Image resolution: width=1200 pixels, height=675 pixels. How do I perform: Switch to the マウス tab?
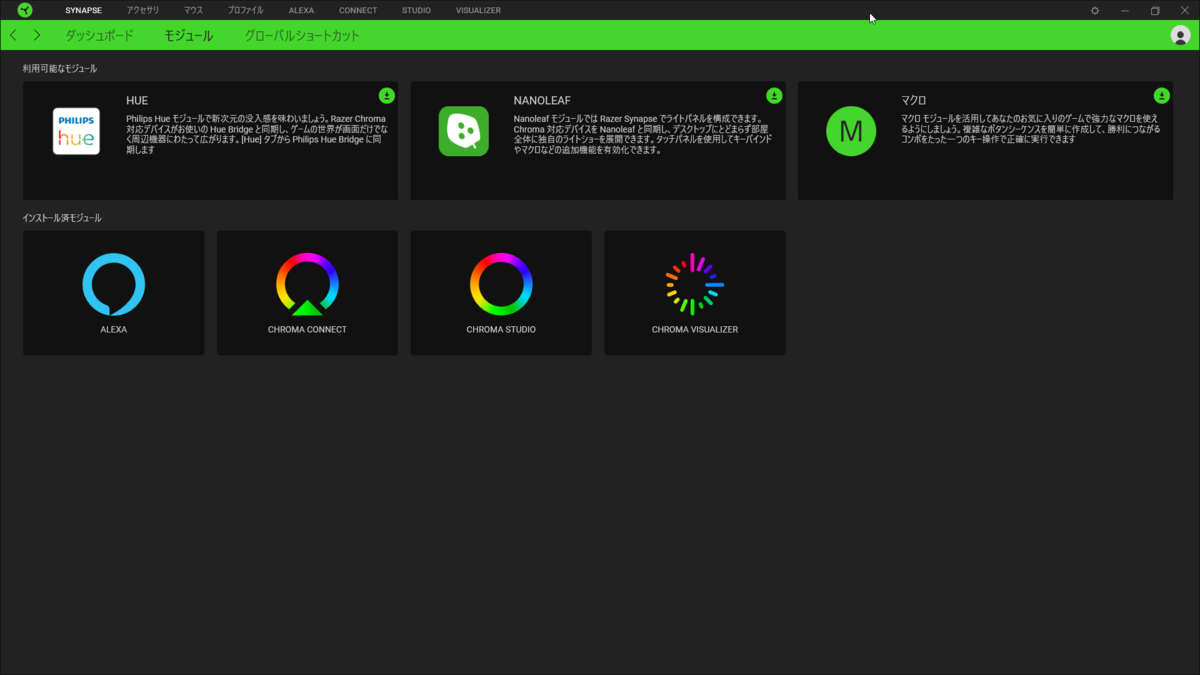[193, 10]
